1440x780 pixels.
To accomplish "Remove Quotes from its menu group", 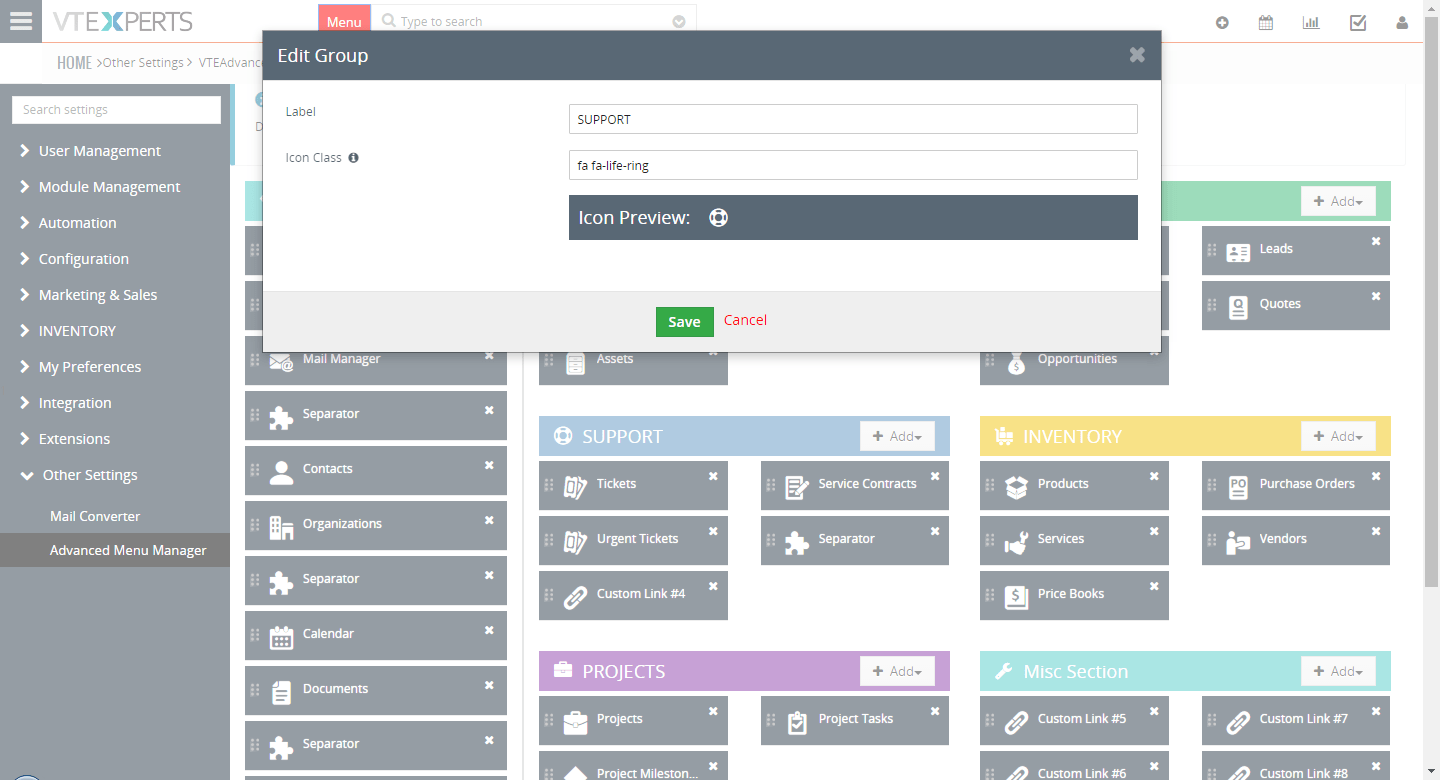I will pyautogui.click(x=1376, y=295).
